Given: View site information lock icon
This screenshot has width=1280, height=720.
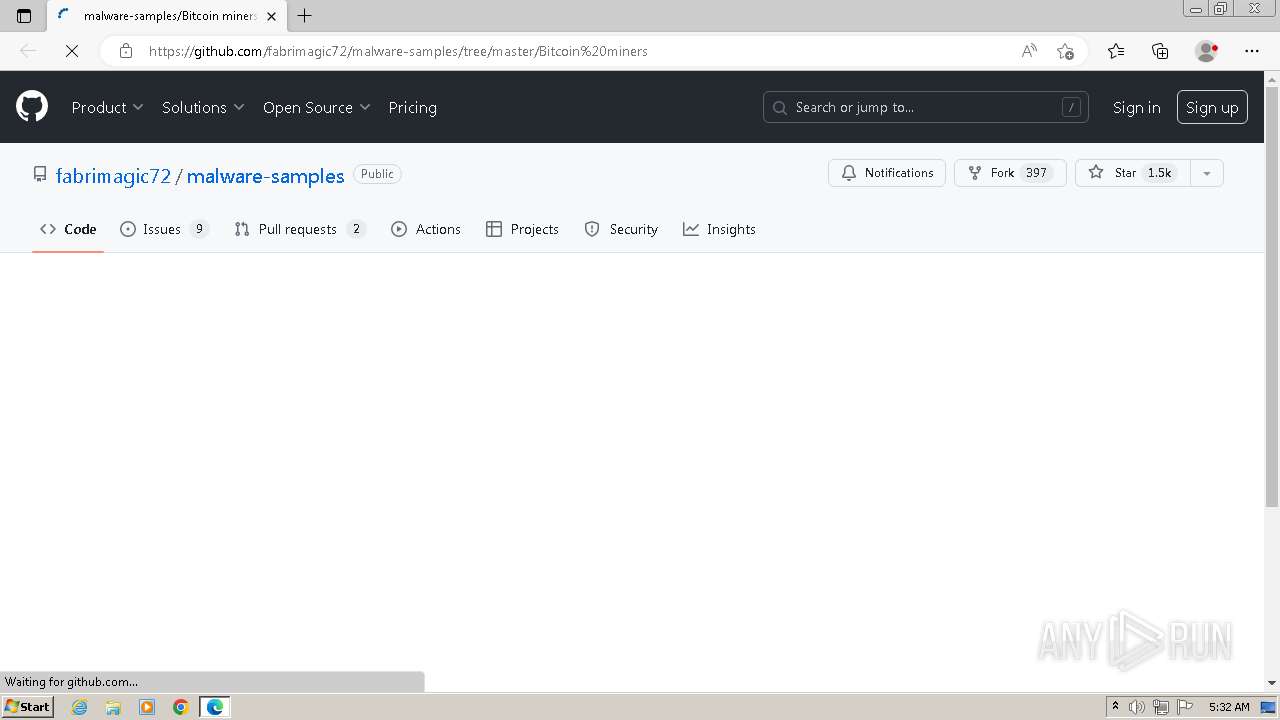Looking at the screenshot, I should pos(126,51).
